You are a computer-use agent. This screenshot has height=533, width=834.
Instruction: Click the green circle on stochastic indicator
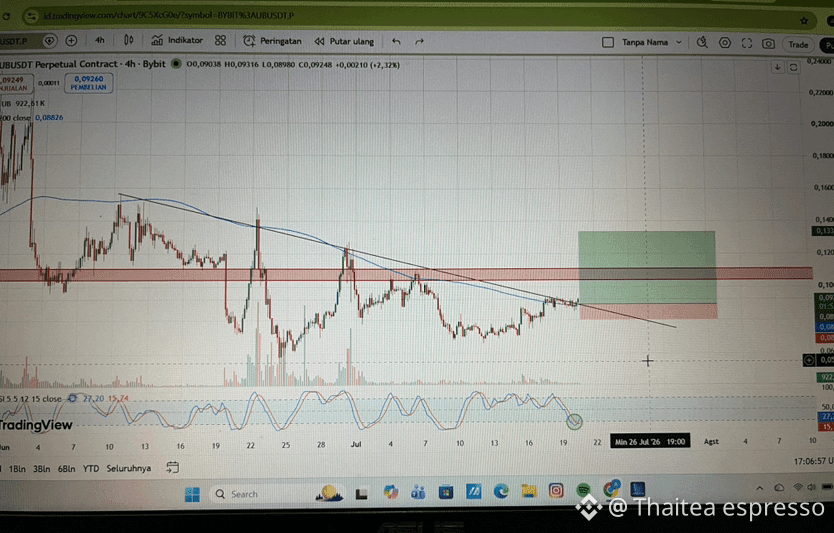tap(574, 421)
